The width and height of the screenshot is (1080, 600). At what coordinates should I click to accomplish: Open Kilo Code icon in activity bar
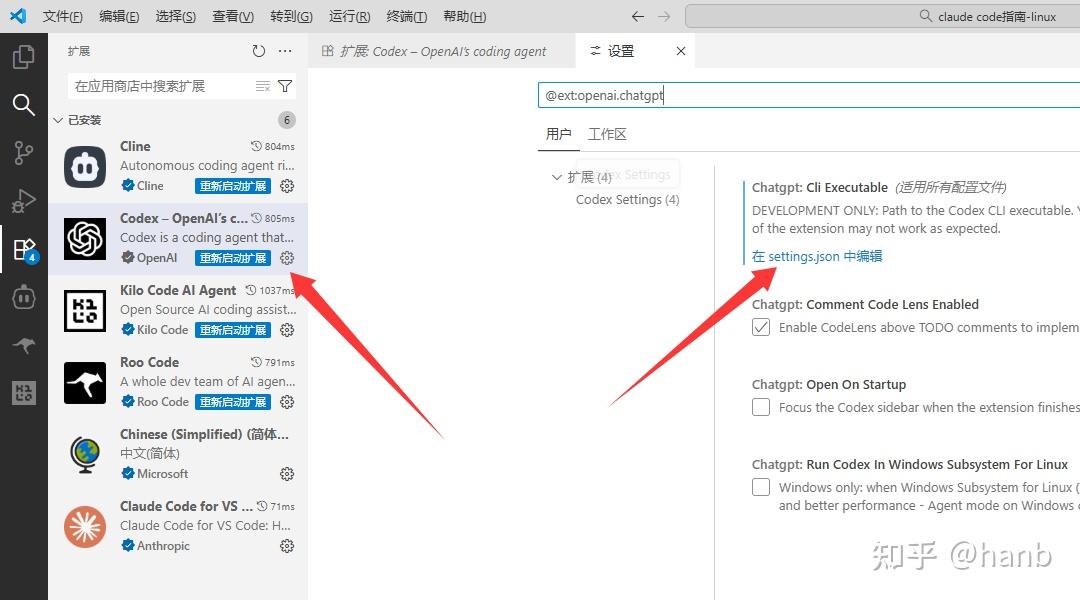23,393
